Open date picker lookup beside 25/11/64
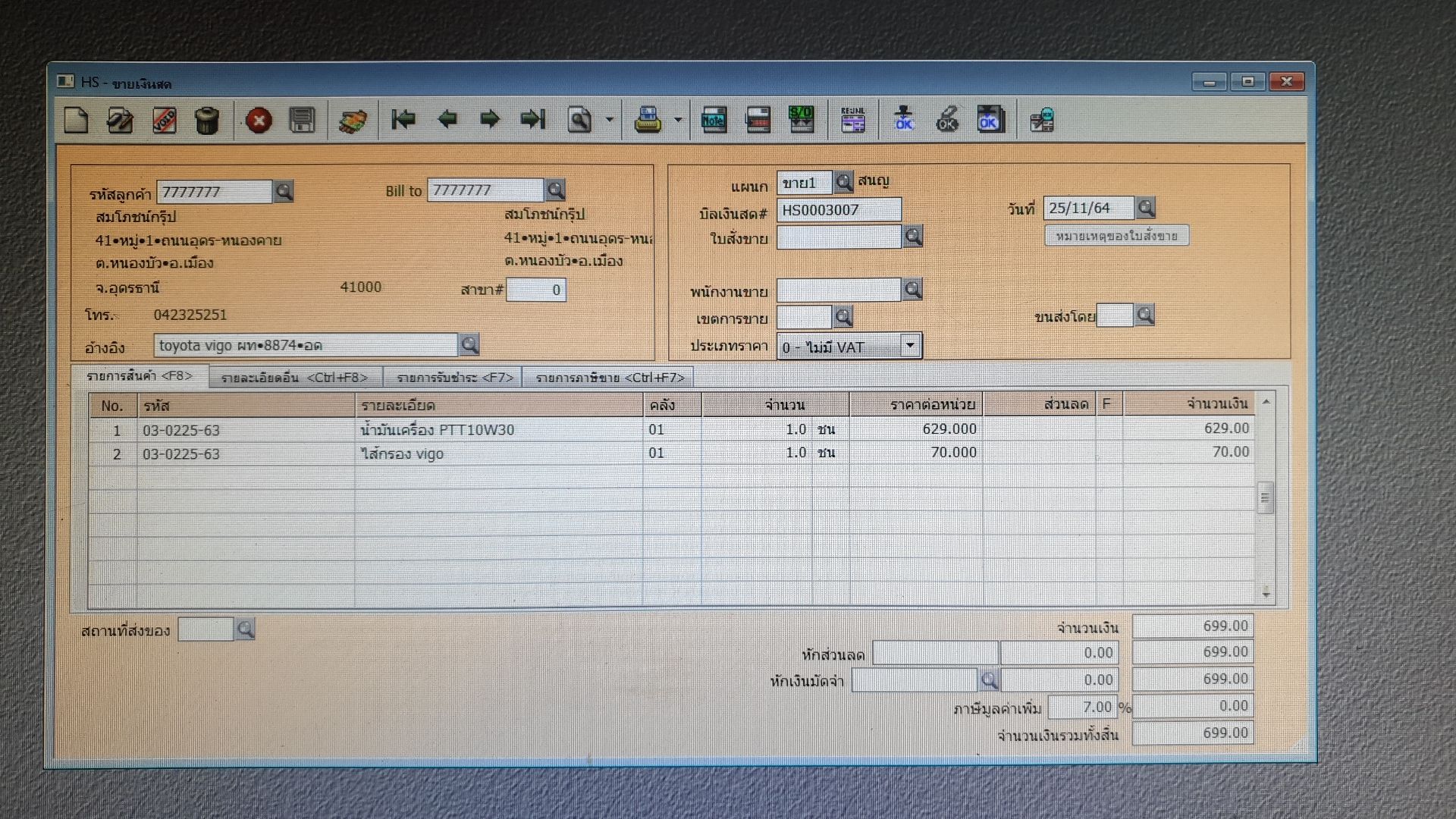 pos(1146,207)
